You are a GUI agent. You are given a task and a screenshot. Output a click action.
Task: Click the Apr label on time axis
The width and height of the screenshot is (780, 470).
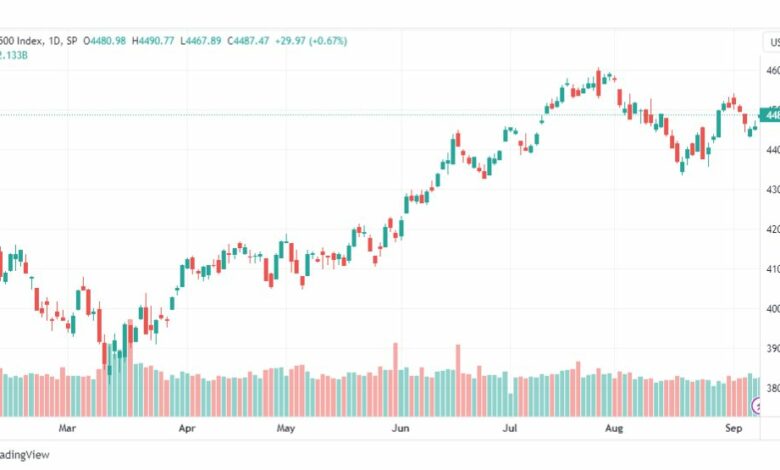(x=187, y=428)
